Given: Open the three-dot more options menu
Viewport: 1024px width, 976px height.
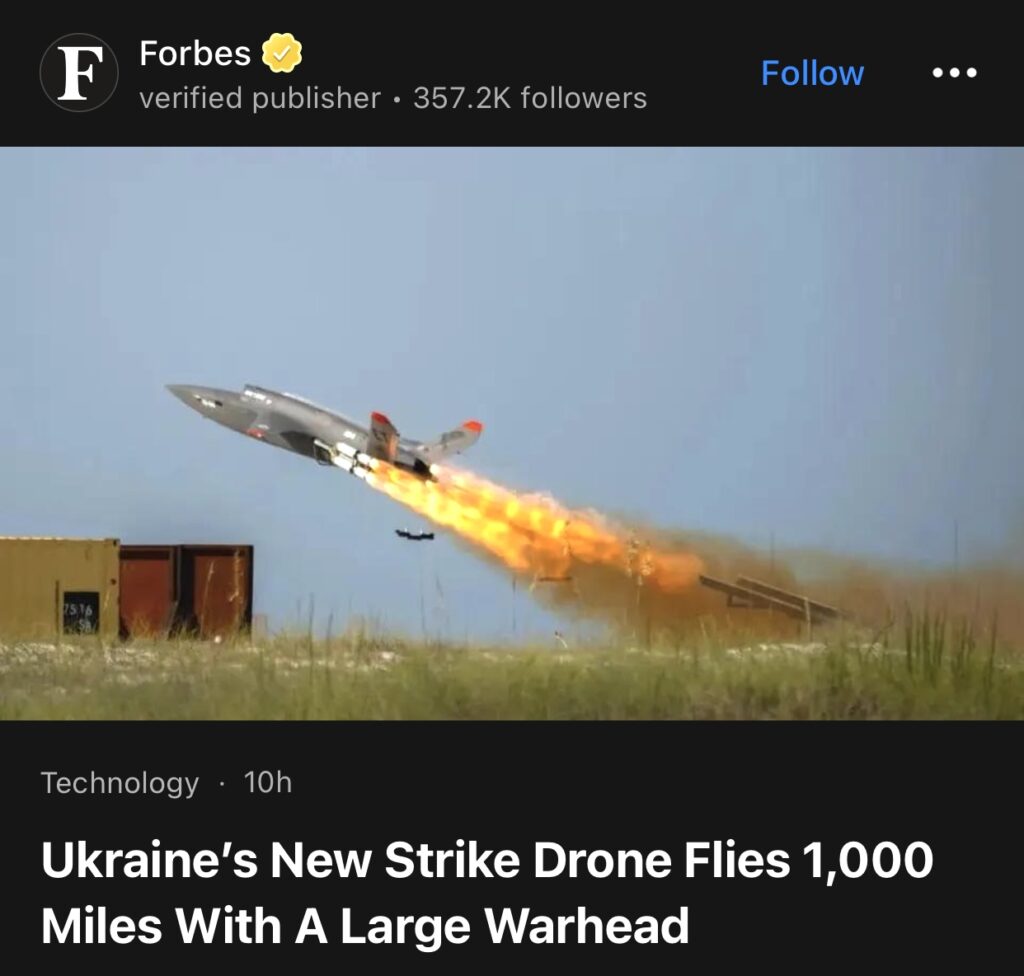Looking at the screenshot, I should [x=954, y=73].
